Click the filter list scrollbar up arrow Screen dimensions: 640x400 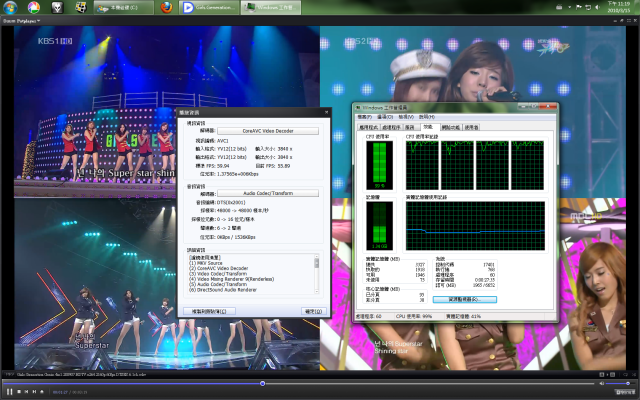pyautogui.click(x=316, y=256)
